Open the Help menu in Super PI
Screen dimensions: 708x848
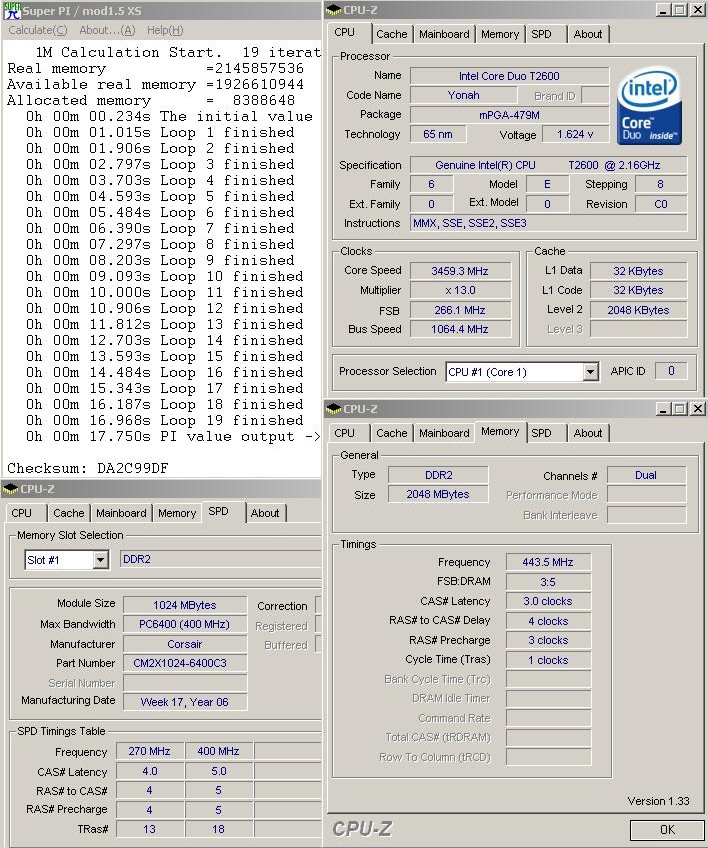click(x=165, y=30)
